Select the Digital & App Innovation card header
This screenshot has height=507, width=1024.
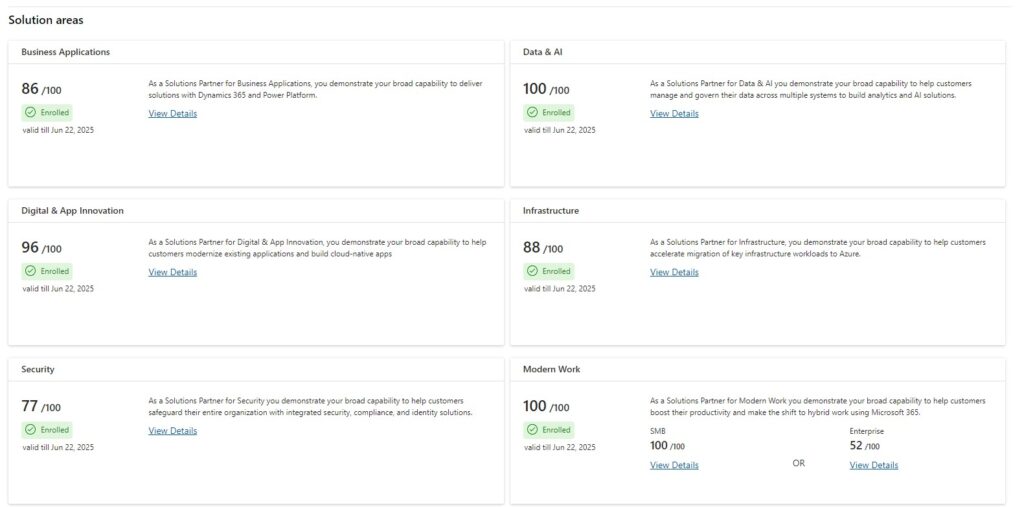click(x=256, y=211)
